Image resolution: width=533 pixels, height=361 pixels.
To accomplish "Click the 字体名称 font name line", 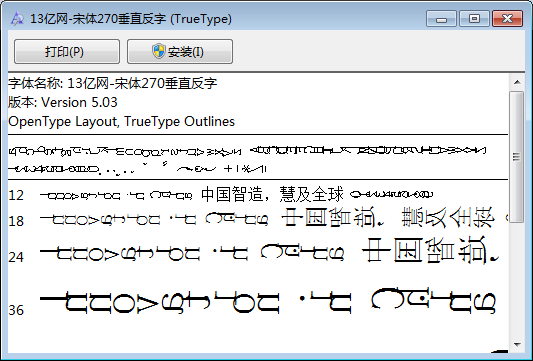I will (113, 83).
